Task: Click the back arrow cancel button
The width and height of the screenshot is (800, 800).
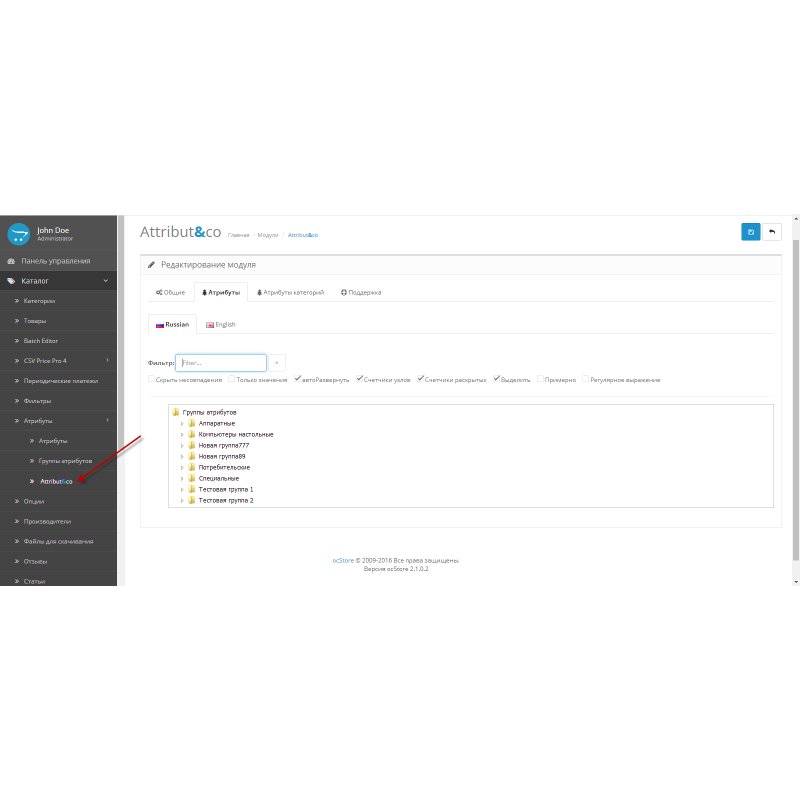Action: pos(772,232)
